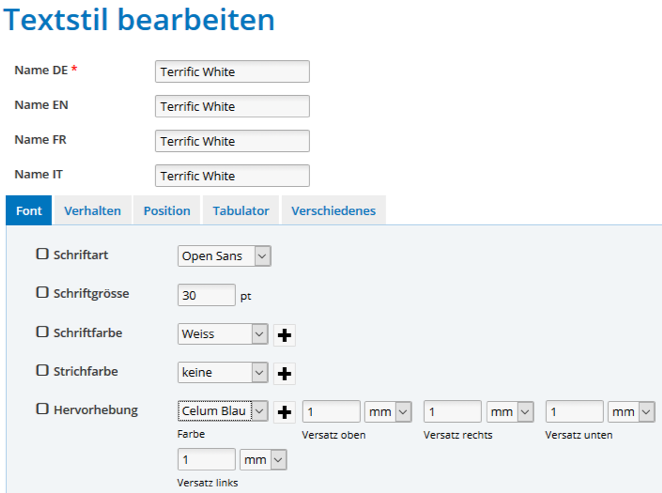Image resolution: width=662 pixels, height=493 pixels.
Task: Open the Tabulator tab
Action: (x=241, y=210)
